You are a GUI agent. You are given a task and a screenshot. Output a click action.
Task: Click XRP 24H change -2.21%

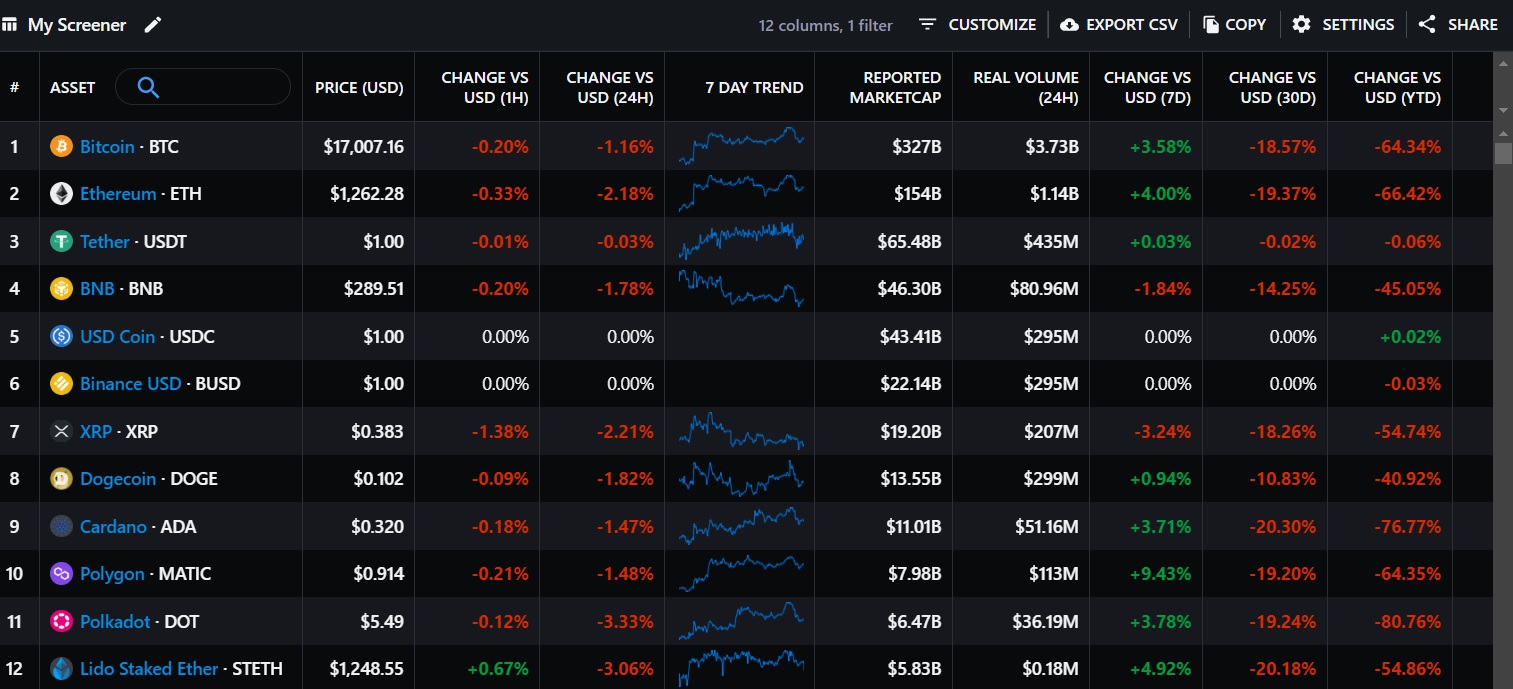pos(625,432)
